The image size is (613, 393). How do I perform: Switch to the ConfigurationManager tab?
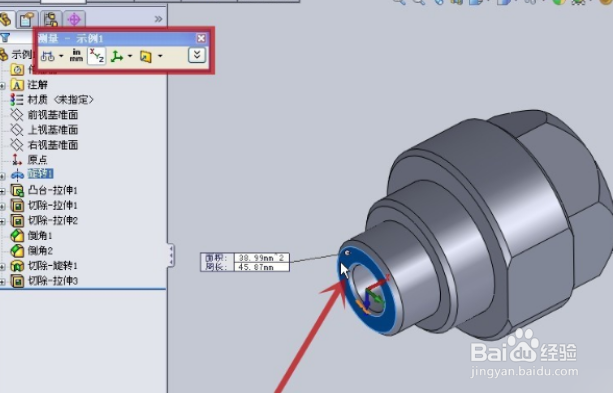click(x=51, y=19)
